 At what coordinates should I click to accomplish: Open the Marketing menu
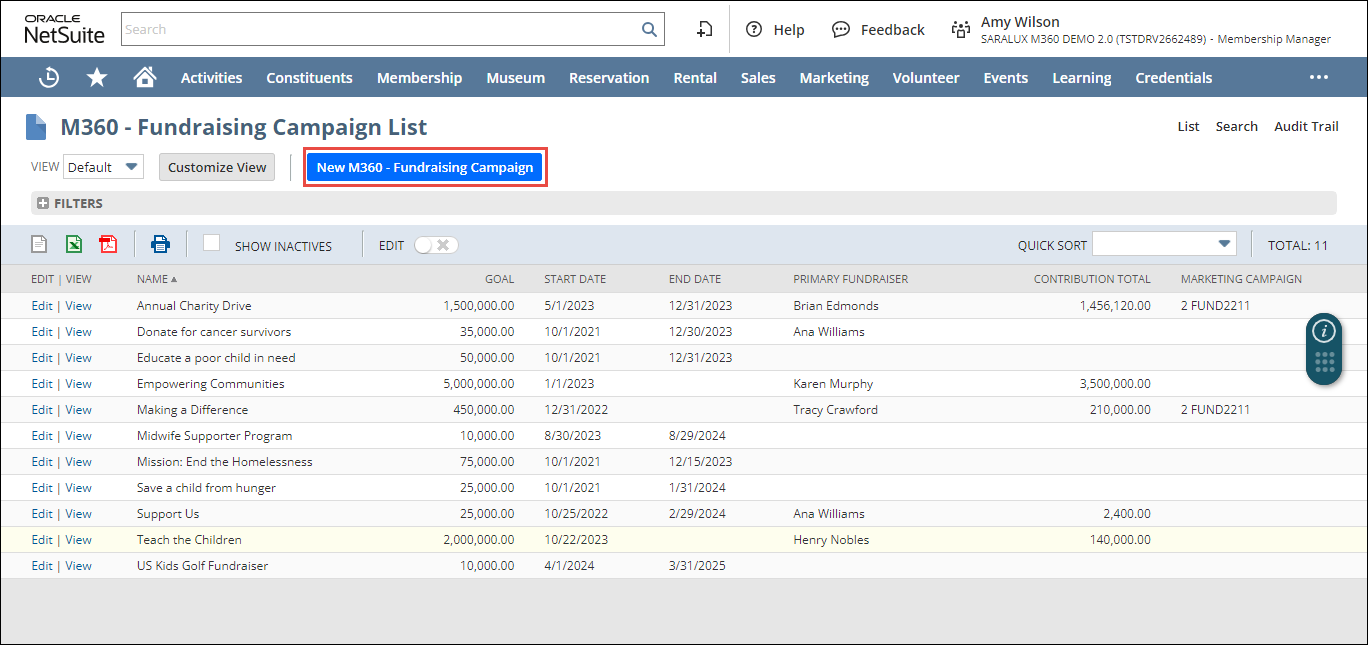834,78
